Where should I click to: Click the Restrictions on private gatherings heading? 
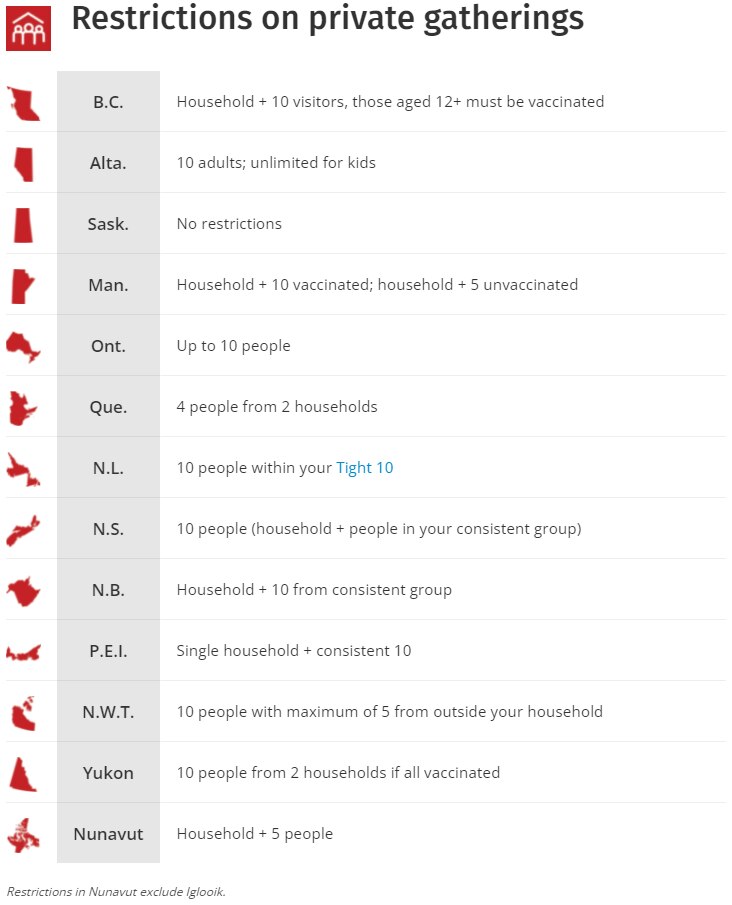327,19
